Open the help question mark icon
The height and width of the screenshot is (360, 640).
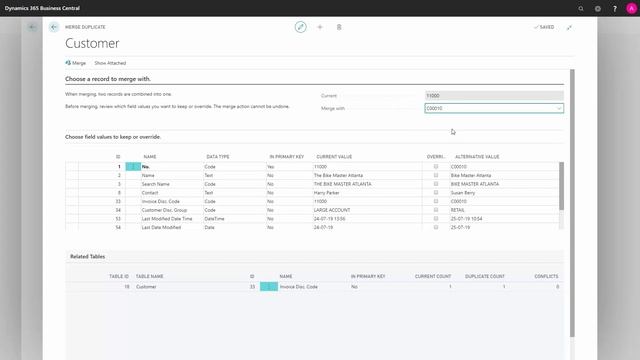pos(614,8)
